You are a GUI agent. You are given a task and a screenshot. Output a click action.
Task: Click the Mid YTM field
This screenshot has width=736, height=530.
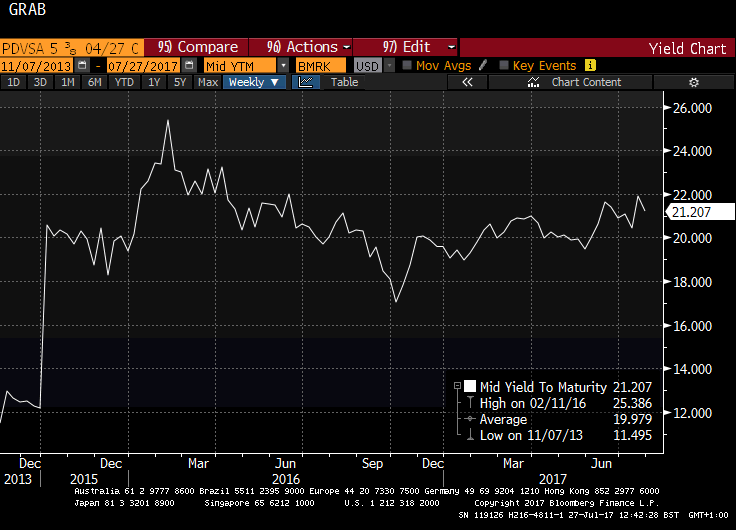[x=241, y=66]
